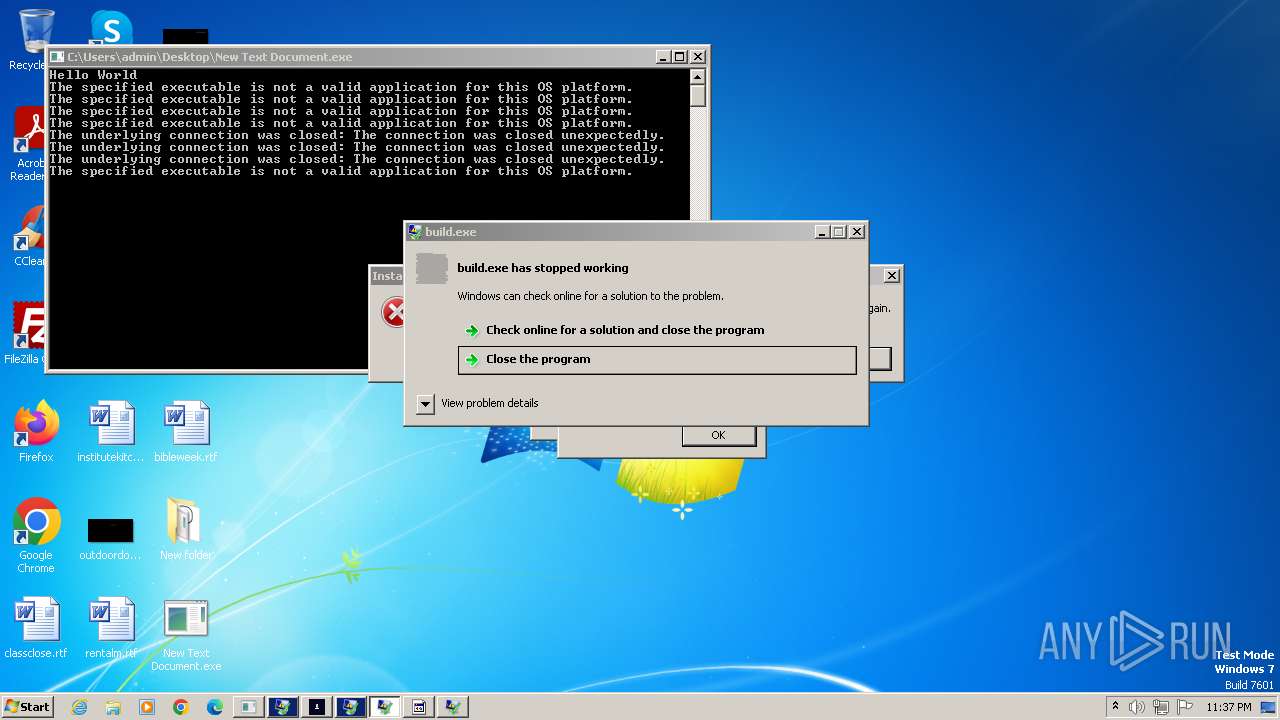This screenshot has height=720, width=1280.
Task: Select the outdoordo... black file icon
Action: pos(111,537)
